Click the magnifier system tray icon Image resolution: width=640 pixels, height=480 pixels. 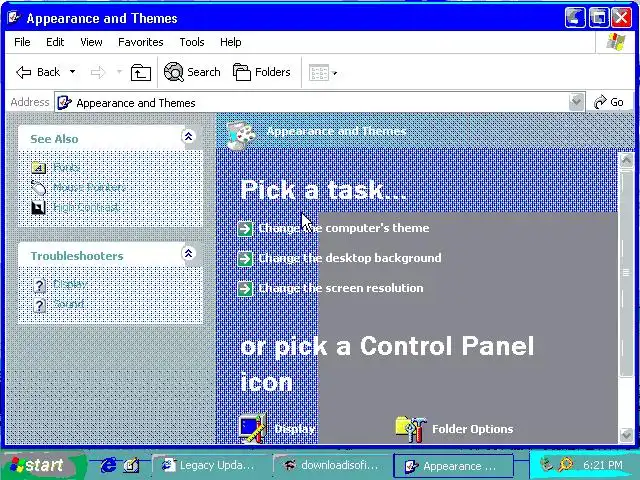pos(565,464)
